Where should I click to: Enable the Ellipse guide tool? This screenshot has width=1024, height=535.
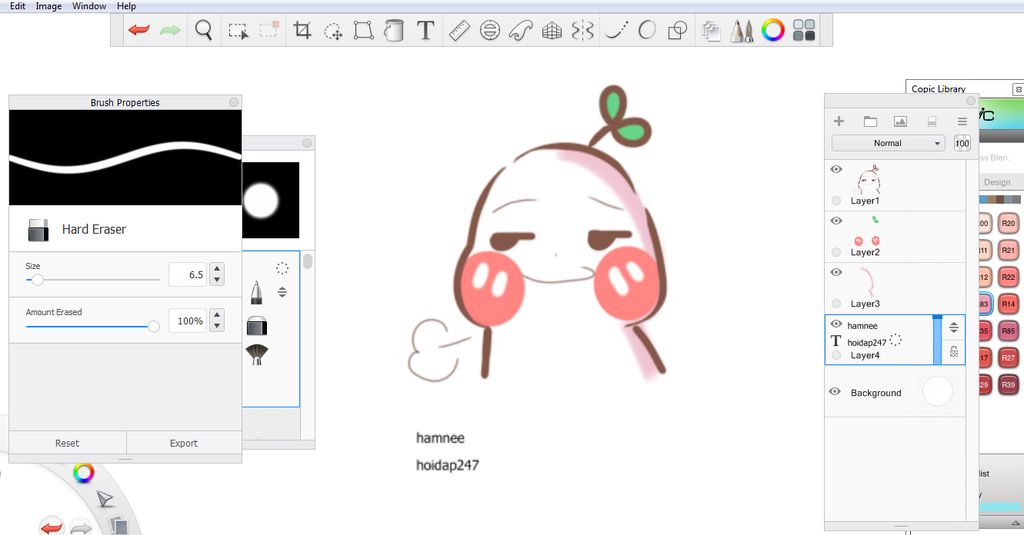click(x=490, y=30)
